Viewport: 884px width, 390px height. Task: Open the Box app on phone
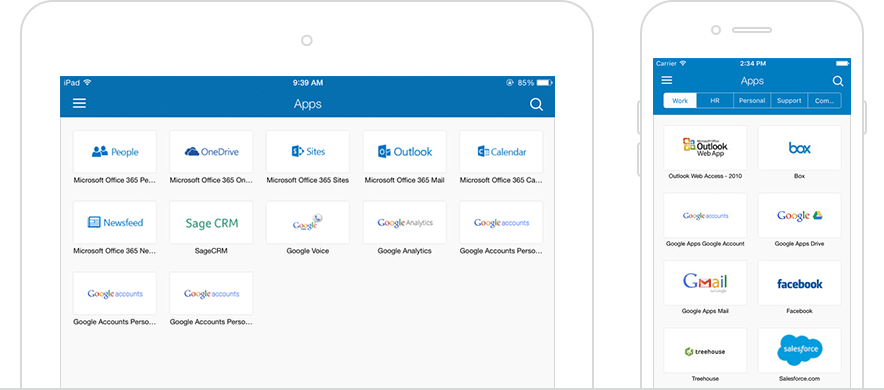[x=799, y=148]
